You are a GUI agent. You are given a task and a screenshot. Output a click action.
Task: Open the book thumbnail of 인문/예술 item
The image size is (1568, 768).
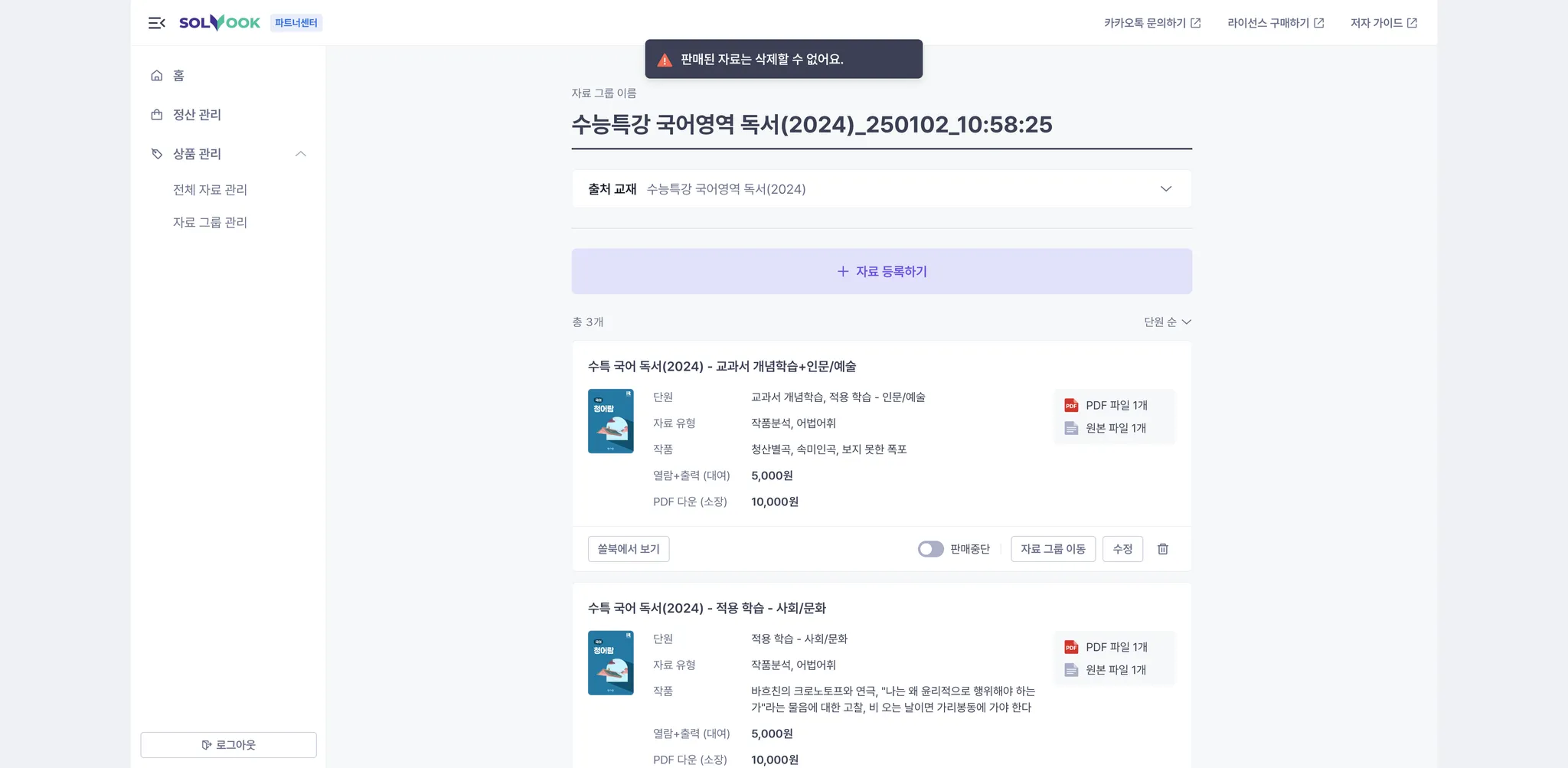tap(610, 421)
